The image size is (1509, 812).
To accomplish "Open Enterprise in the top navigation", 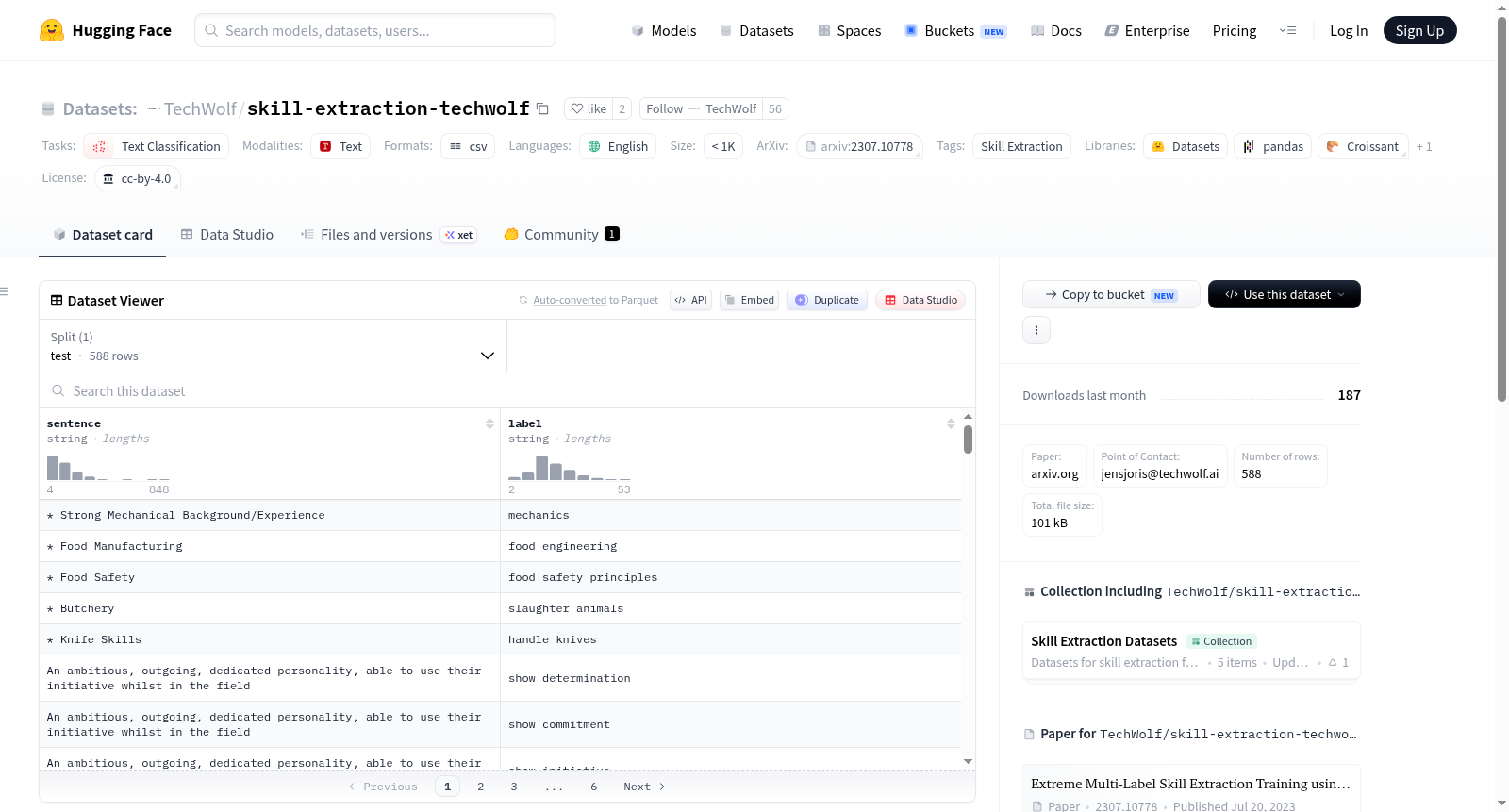I will [x=1147, y=31].
